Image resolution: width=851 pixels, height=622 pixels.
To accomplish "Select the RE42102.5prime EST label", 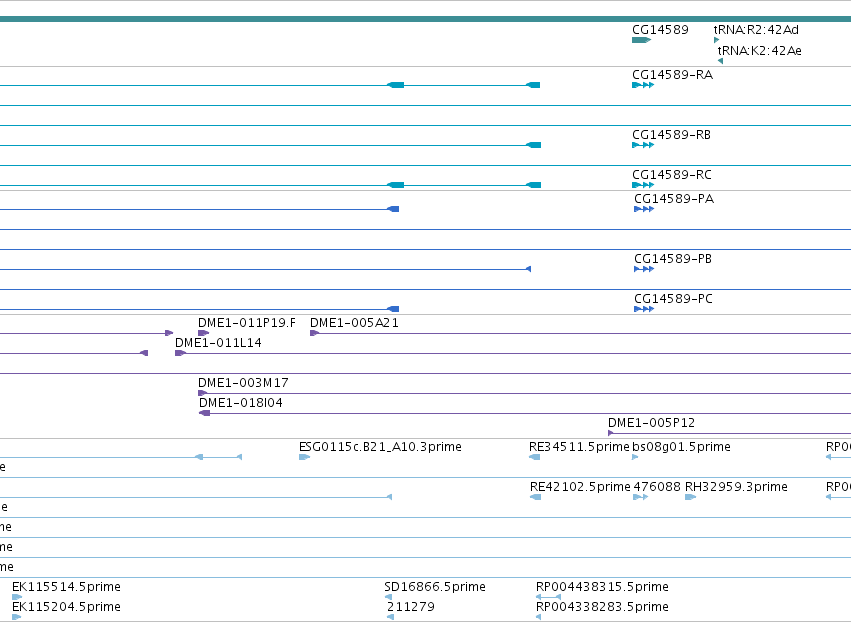I will 580,487.
